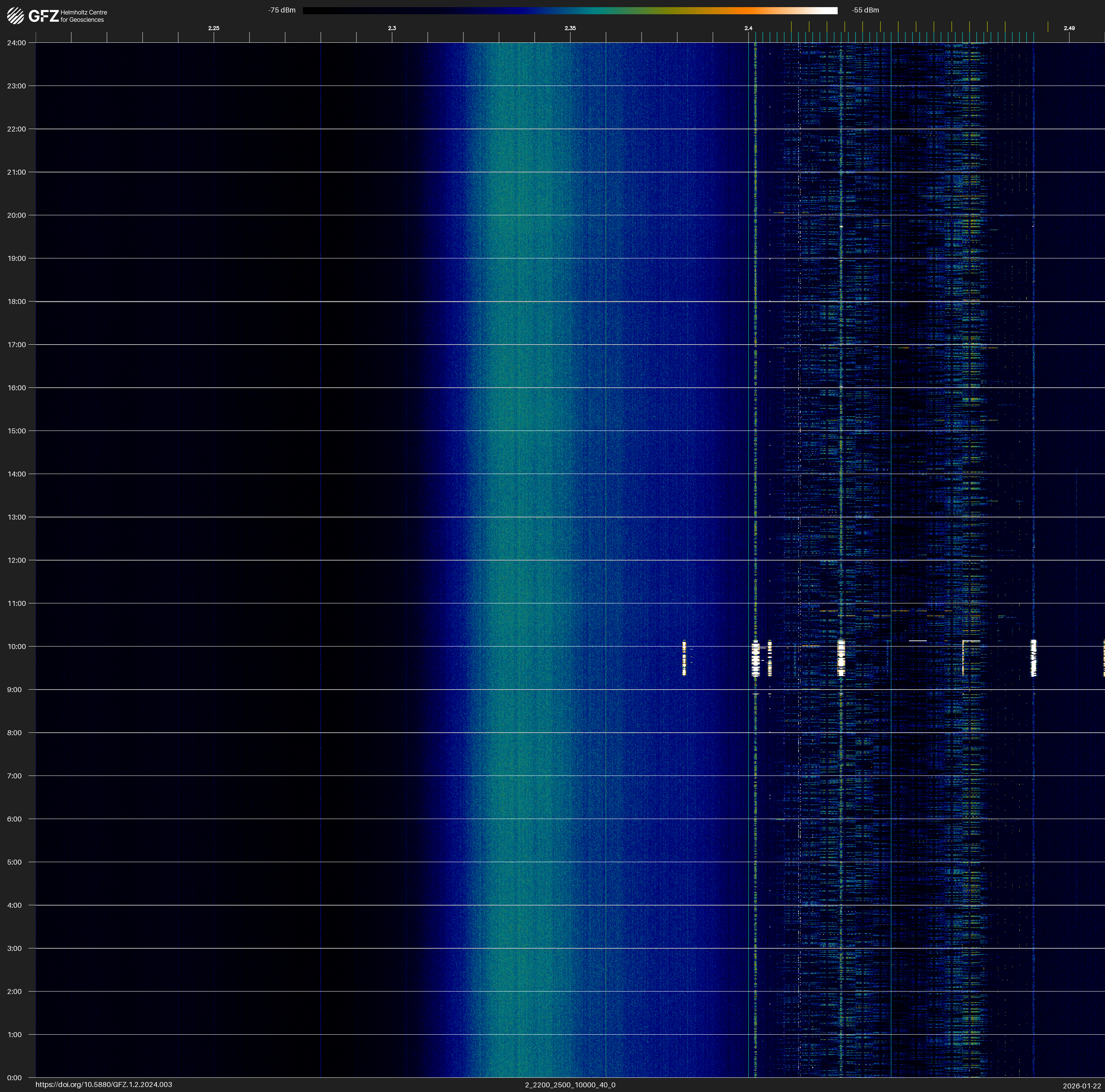
Task: Click the 6:00 time axis label
Action: pos(14,819)
